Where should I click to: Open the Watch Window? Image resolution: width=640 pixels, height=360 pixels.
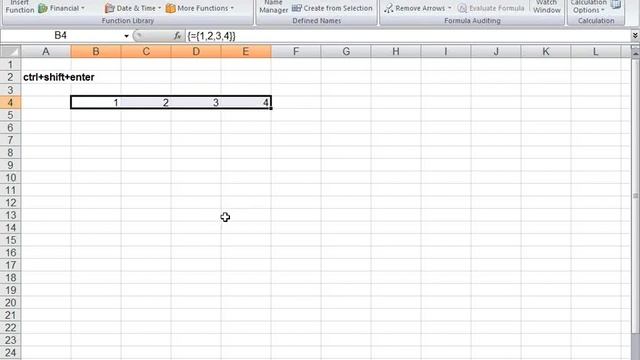547,7
